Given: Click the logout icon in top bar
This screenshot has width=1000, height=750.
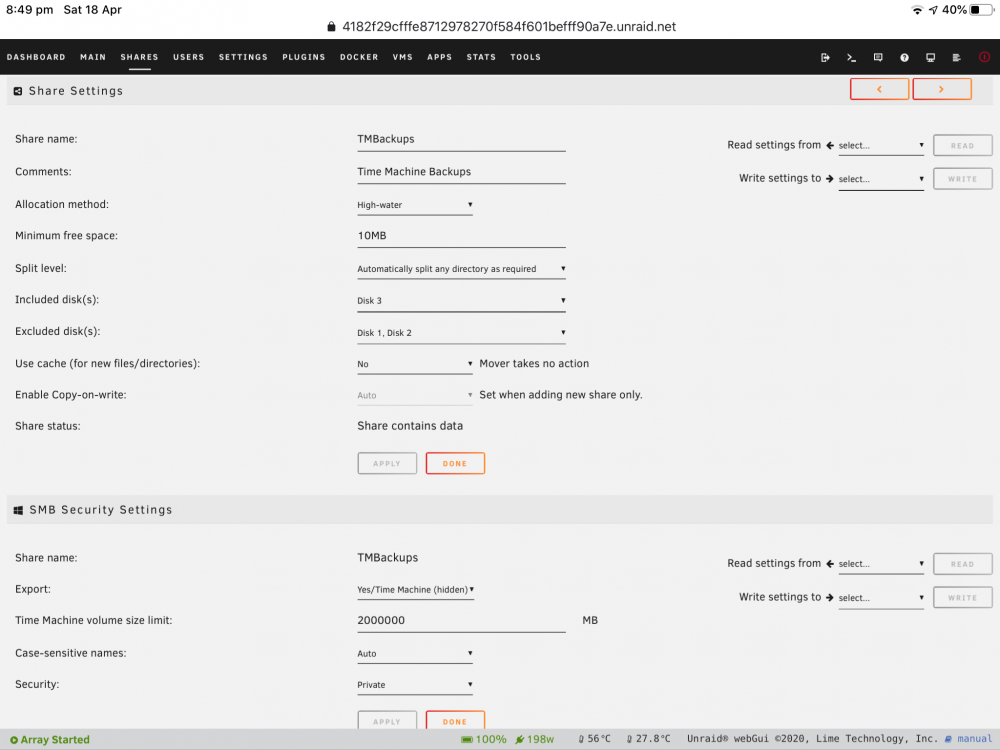Looking at the screenshot, I should 825,57.
